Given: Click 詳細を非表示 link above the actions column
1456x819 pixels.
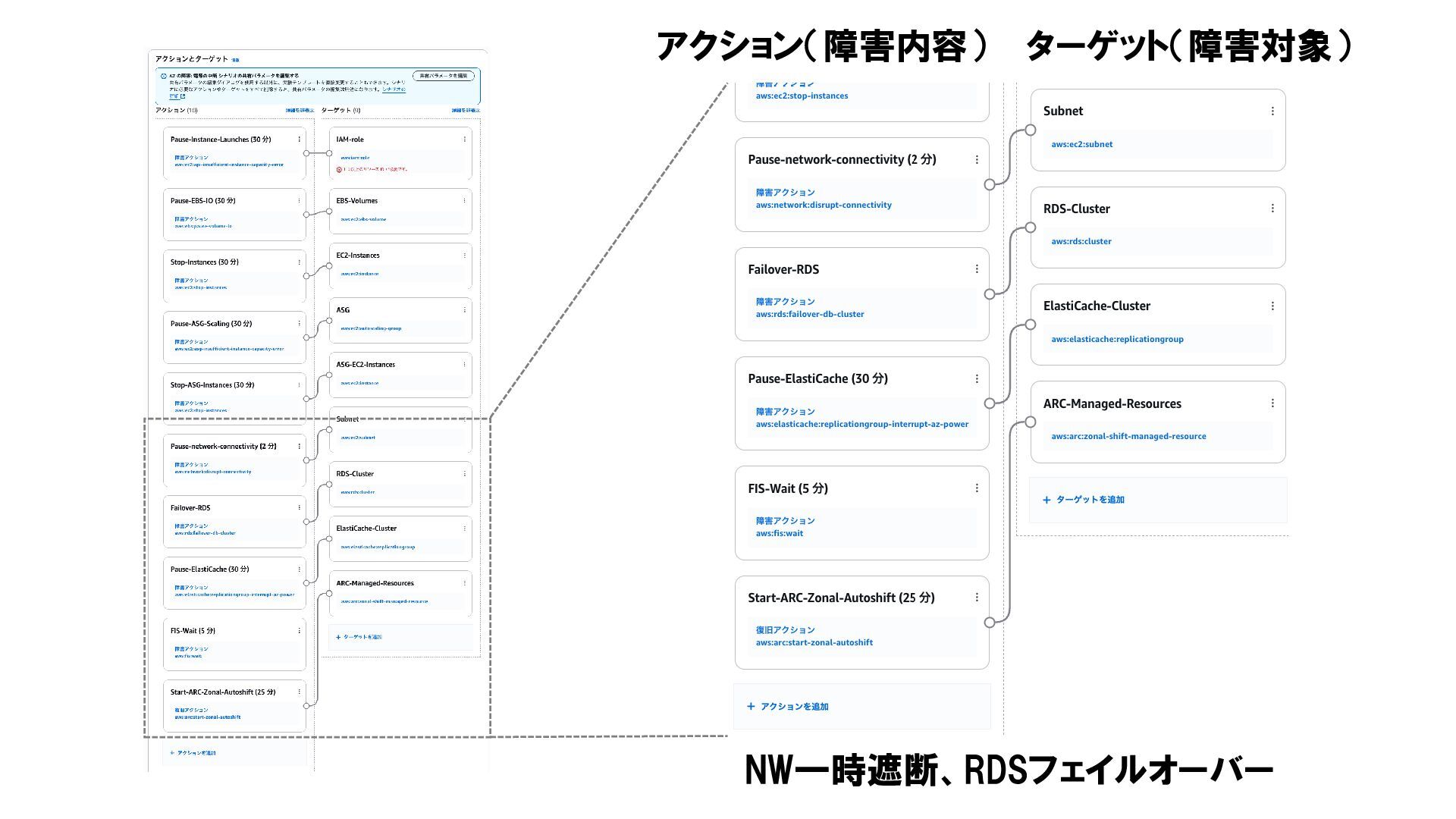Looking at the screenshot, I should (x=300, y=111).
